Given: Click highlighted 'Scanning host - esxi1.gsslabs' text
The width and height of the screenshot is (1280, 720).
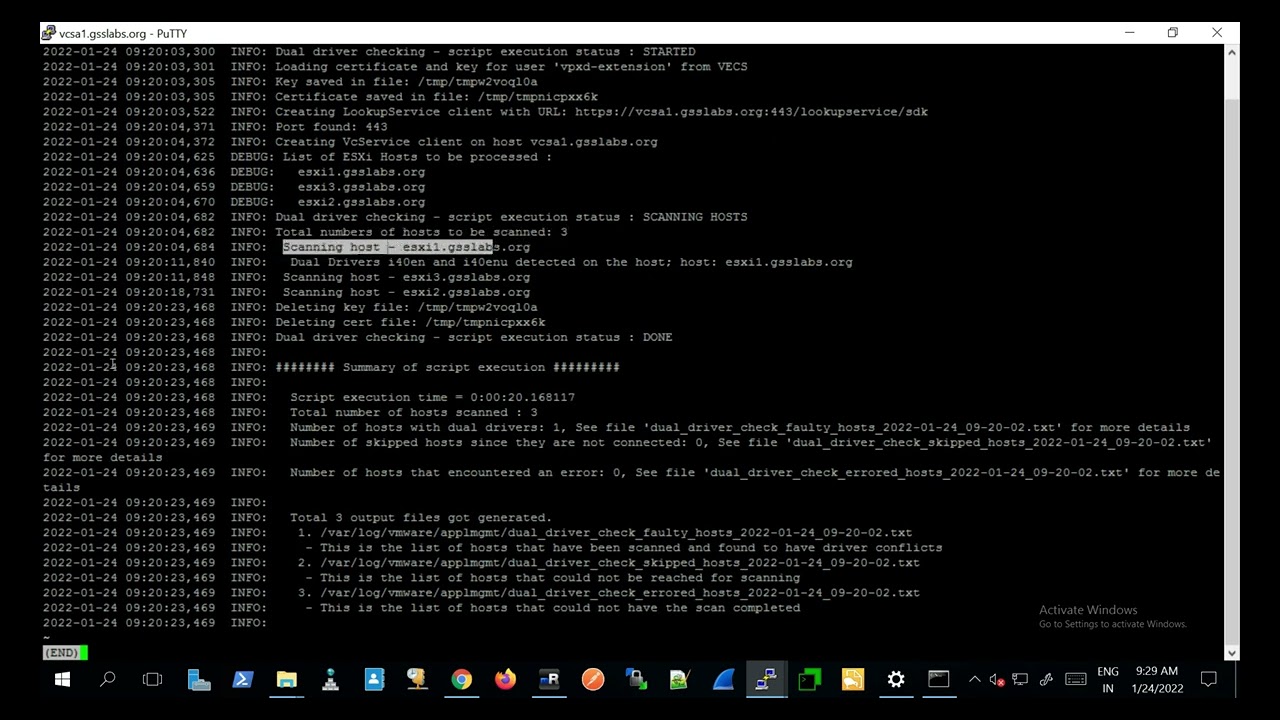Looking at the screenshot, I should [x=388, y=247].
